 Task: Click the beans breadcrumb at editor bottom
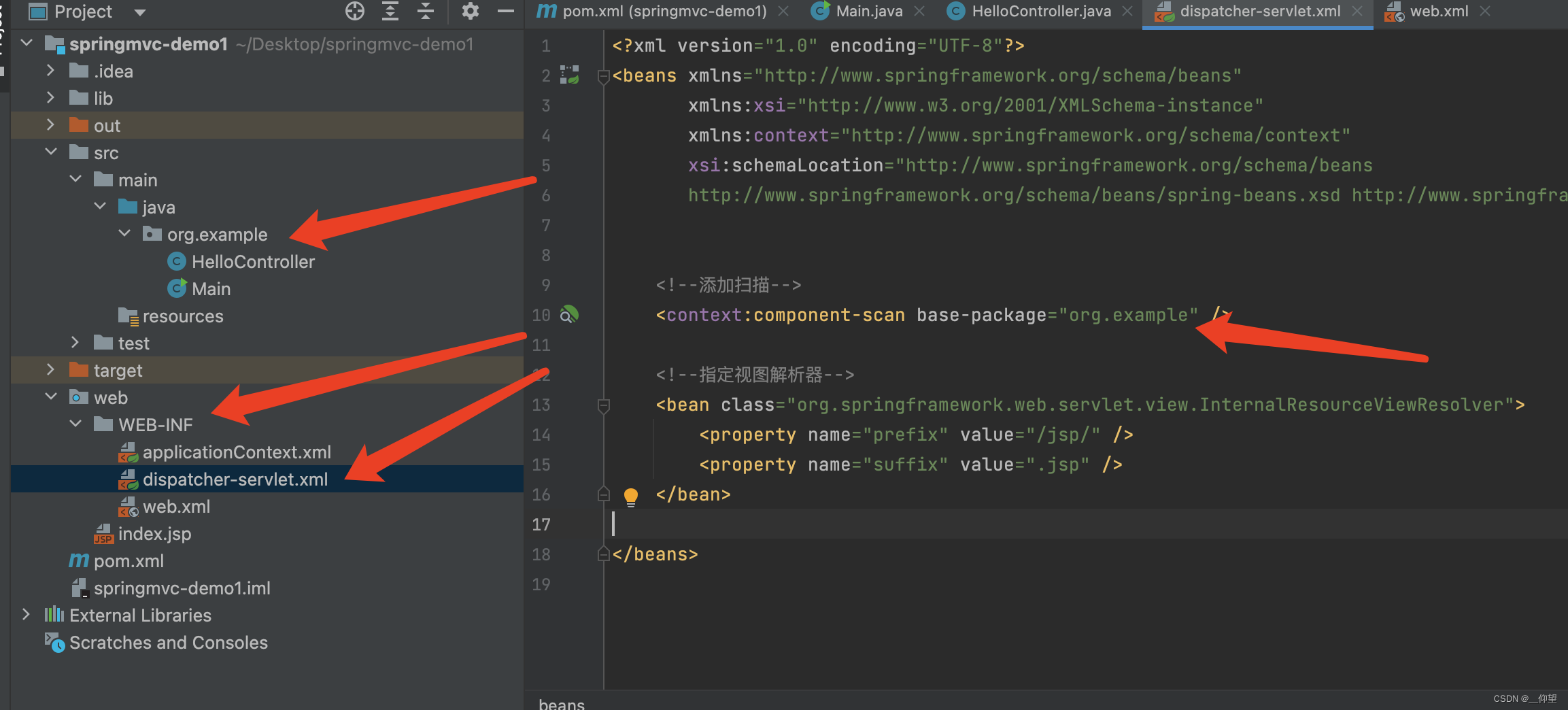pyautogui.click(x=562, y=703)
